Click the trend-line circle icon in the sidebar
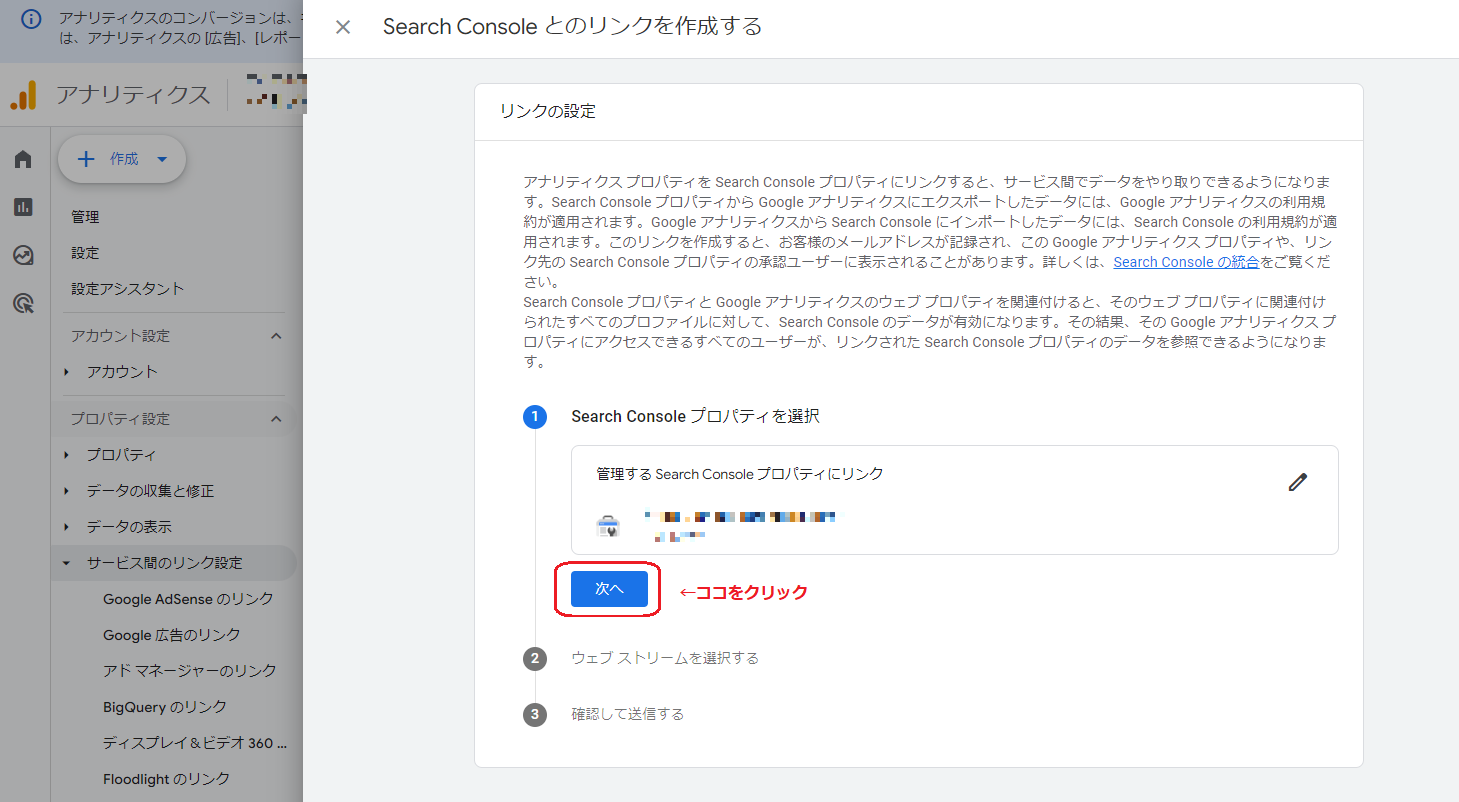This screenshot has height=802, width=1459. 23,255
